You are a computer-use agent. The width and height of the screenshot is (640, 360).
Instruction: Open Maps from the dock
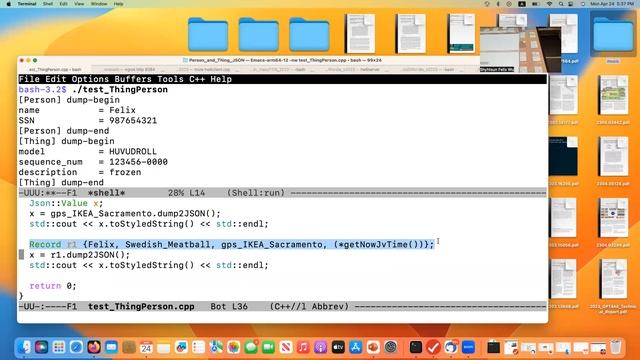[x=216, y=347]
